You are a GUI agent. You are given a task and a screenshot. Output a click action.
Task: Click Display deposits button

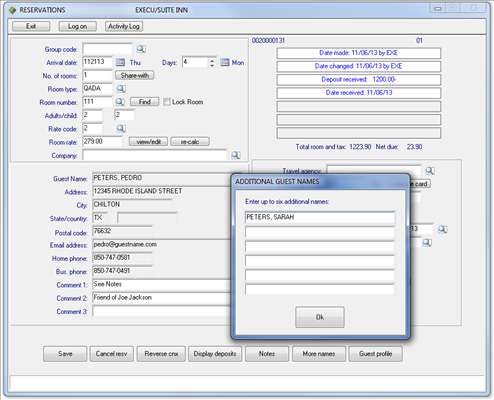(x=215, y=354)
